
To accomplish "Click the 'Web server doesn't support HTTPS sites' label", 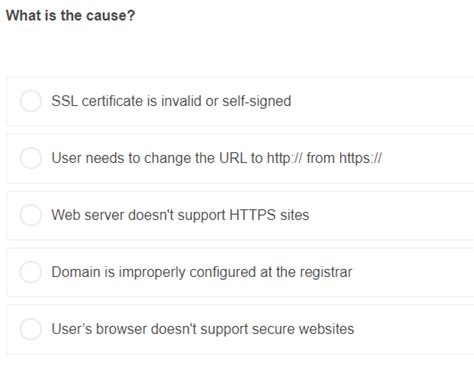I will pos(180,215).
